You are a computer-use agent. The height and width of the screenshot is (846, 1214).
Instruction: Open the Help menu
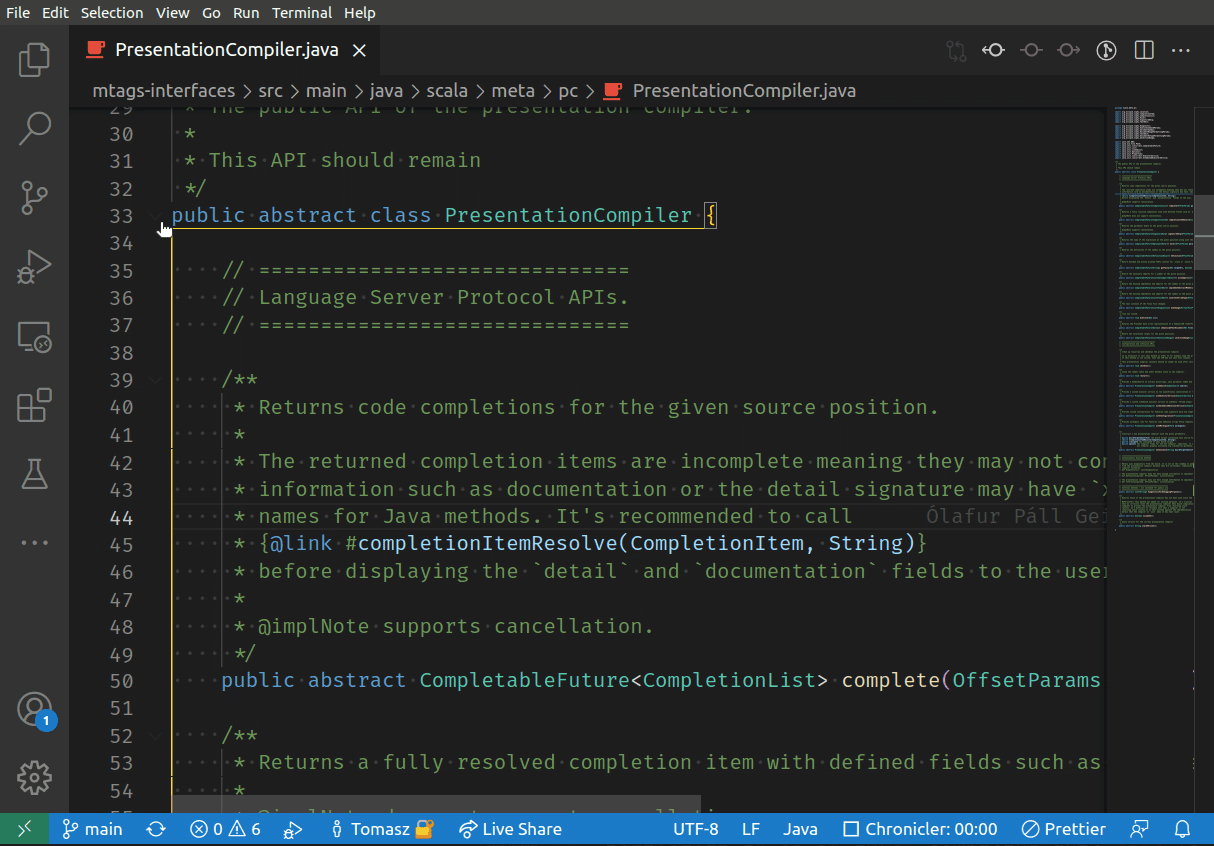[359, 13]
